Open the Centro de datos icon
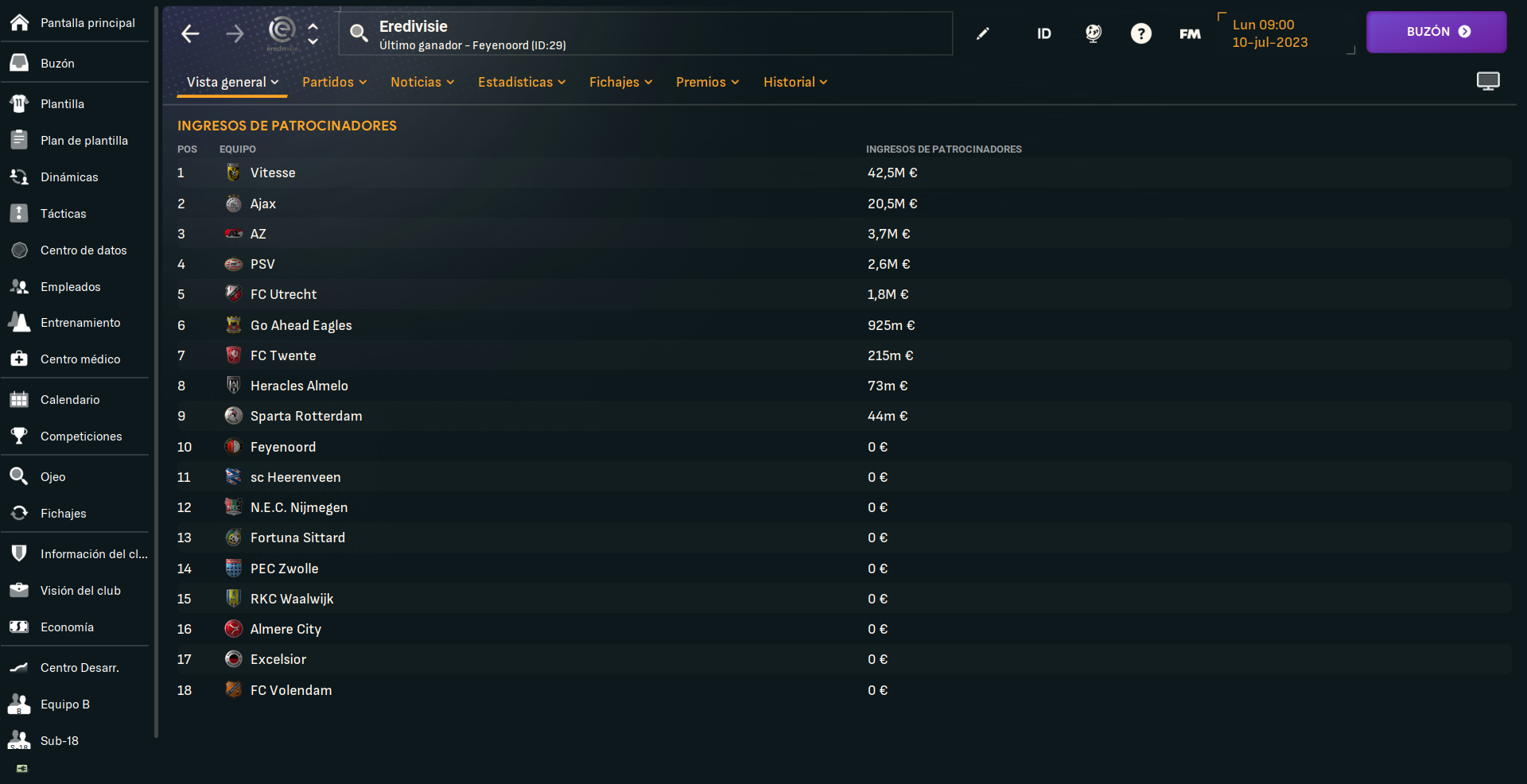 (x=19, y=250)
